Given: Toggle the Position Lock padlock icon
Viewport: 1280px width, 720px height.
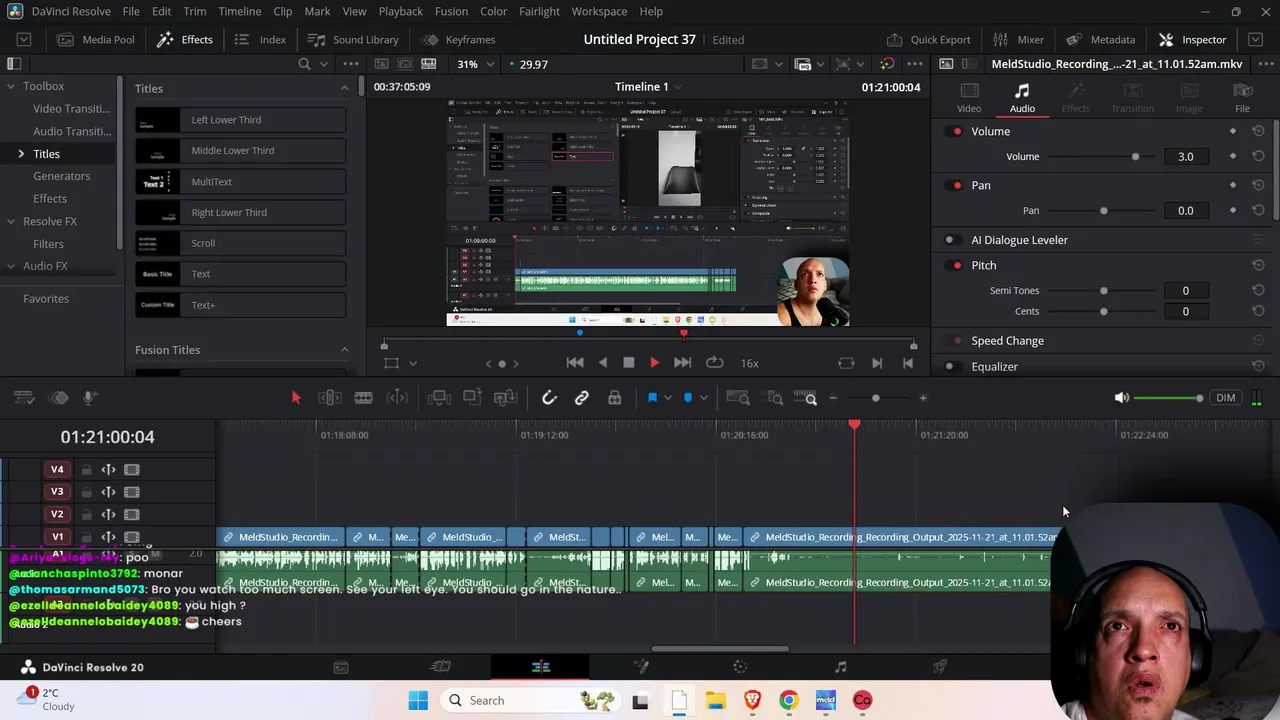Looking at the screenshot, I should [x=614, y=398].
